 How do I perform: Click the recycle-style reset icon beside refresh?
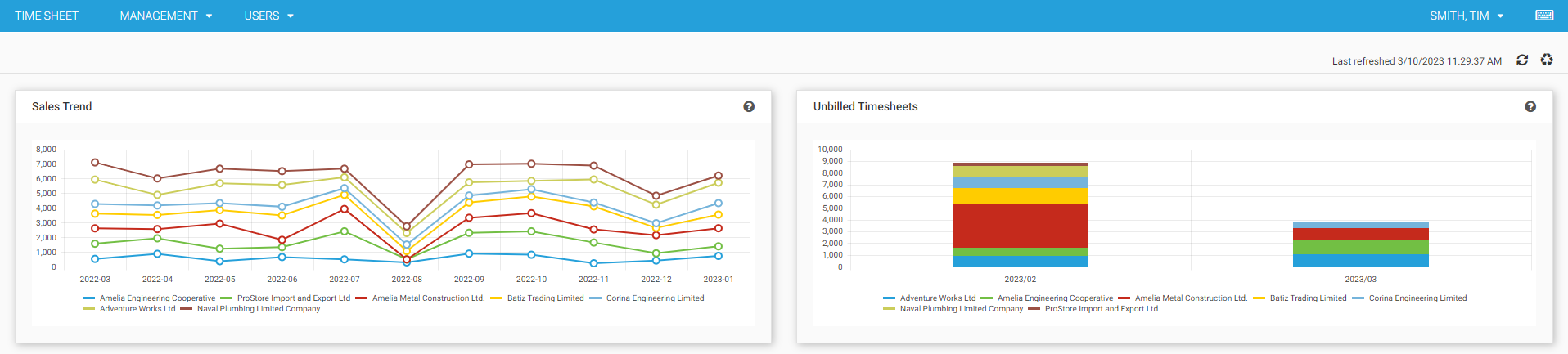(x=1547, y=60)
